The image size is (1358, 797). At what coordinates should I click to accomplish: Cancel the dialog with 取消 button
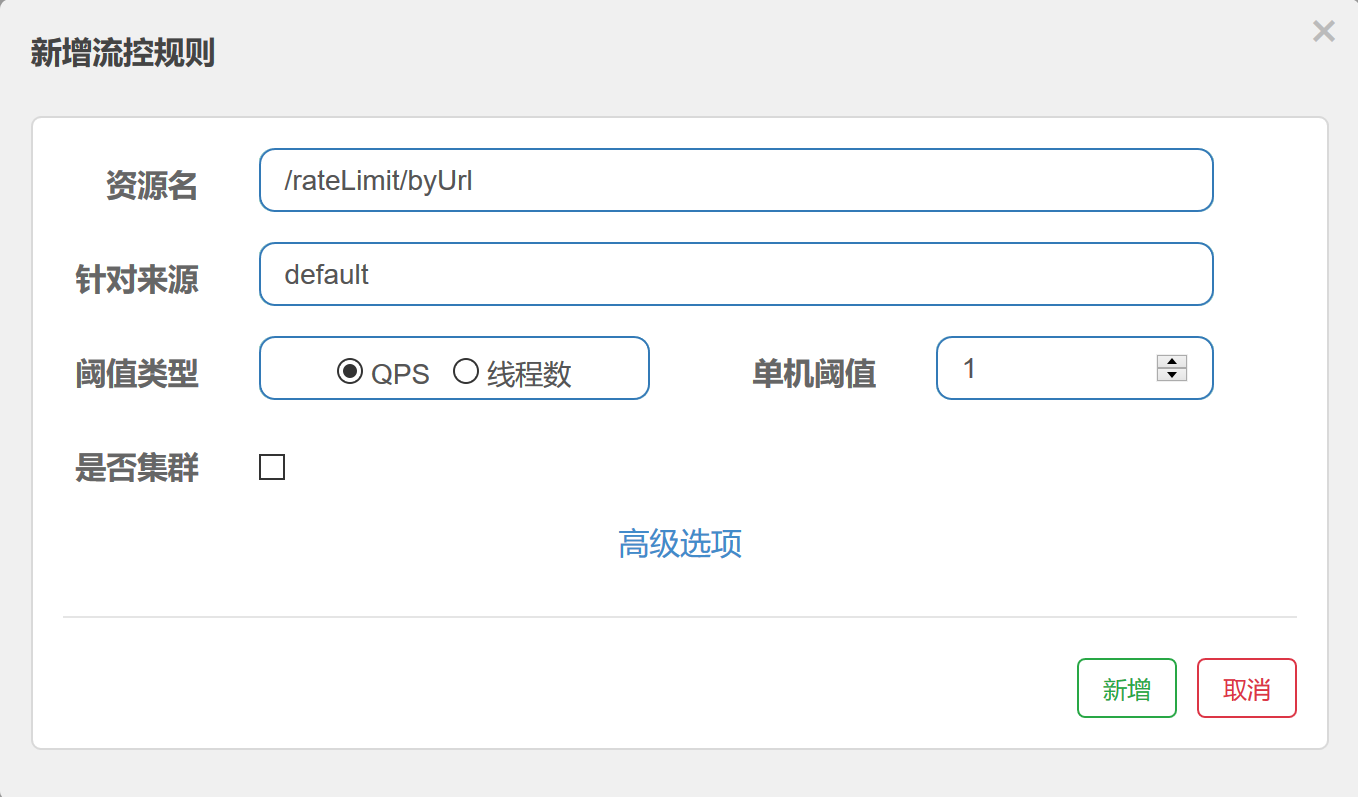coord(1246,688)
